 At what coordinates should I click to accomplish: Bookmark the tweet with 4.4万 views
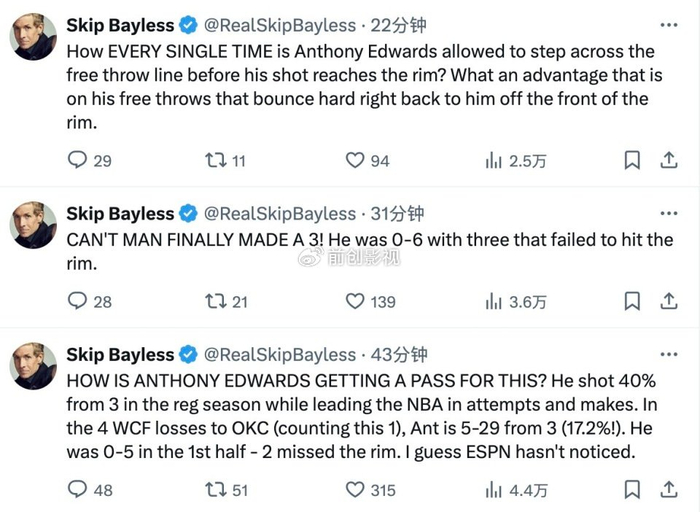pos(632,489)
